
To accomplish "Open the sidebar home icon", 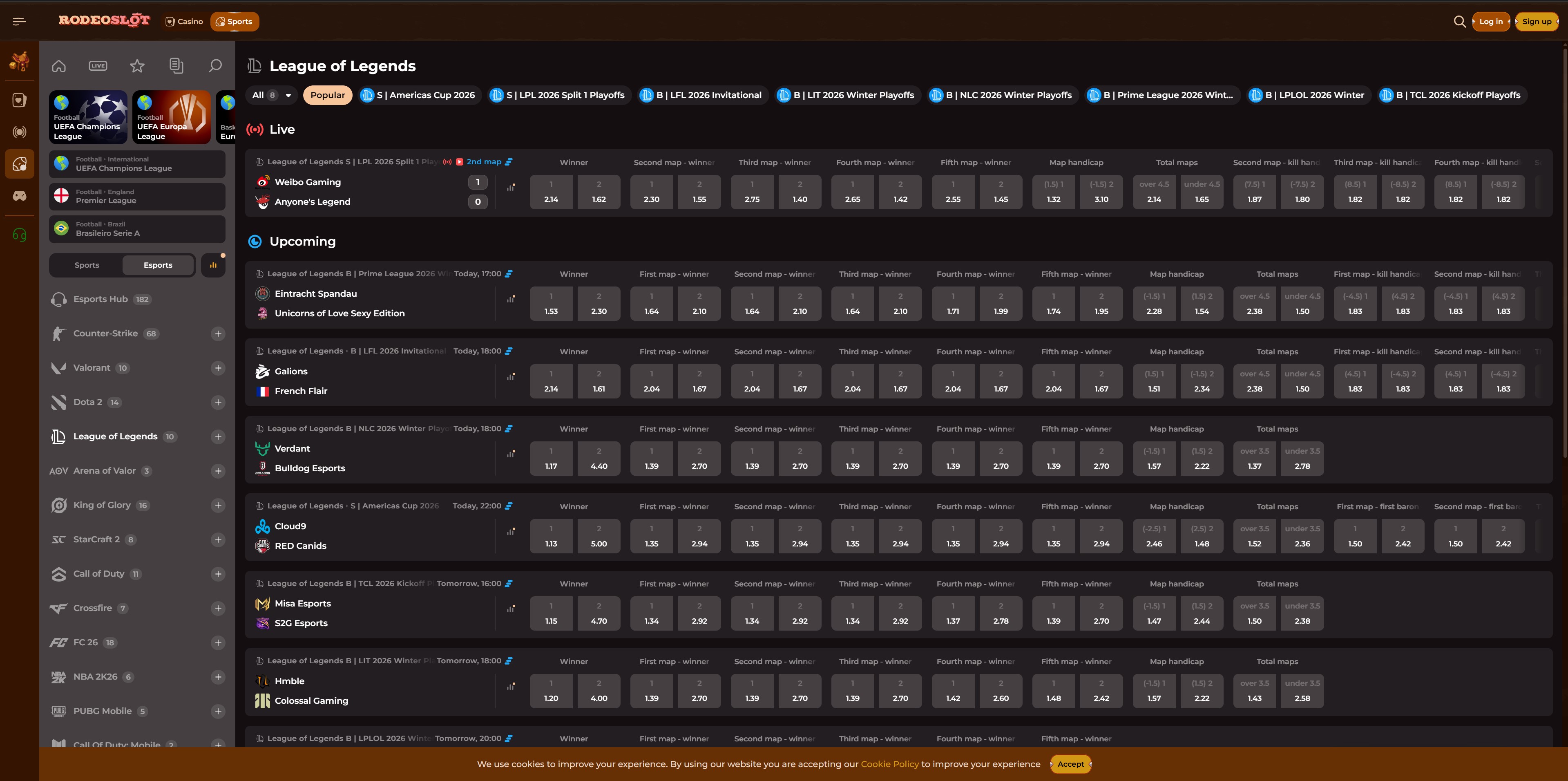I will tap(58, 66).
